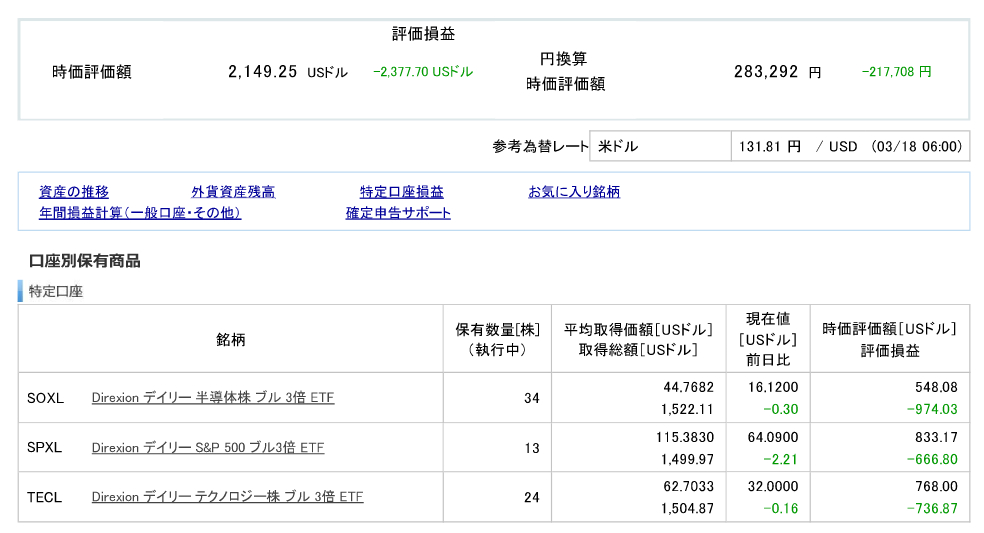Open the SPXL Direxion S&P 500 ブル3倍 ETF link
Image resolution: width=984 pixels, height=533 pixels.
coord(208,448)
